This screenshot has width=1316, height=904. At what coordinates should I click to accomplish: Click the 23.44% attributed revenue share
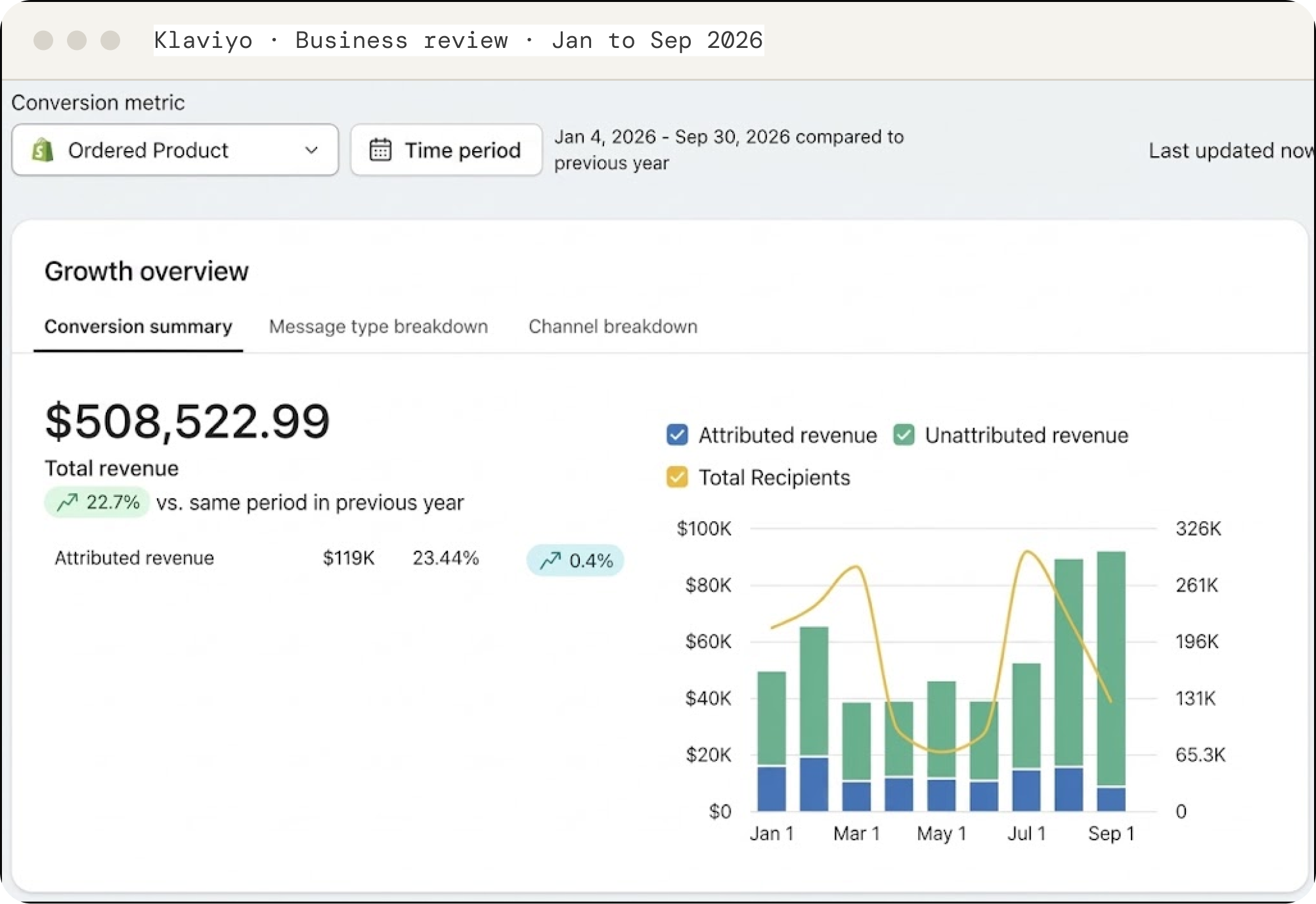coord(445,558)
